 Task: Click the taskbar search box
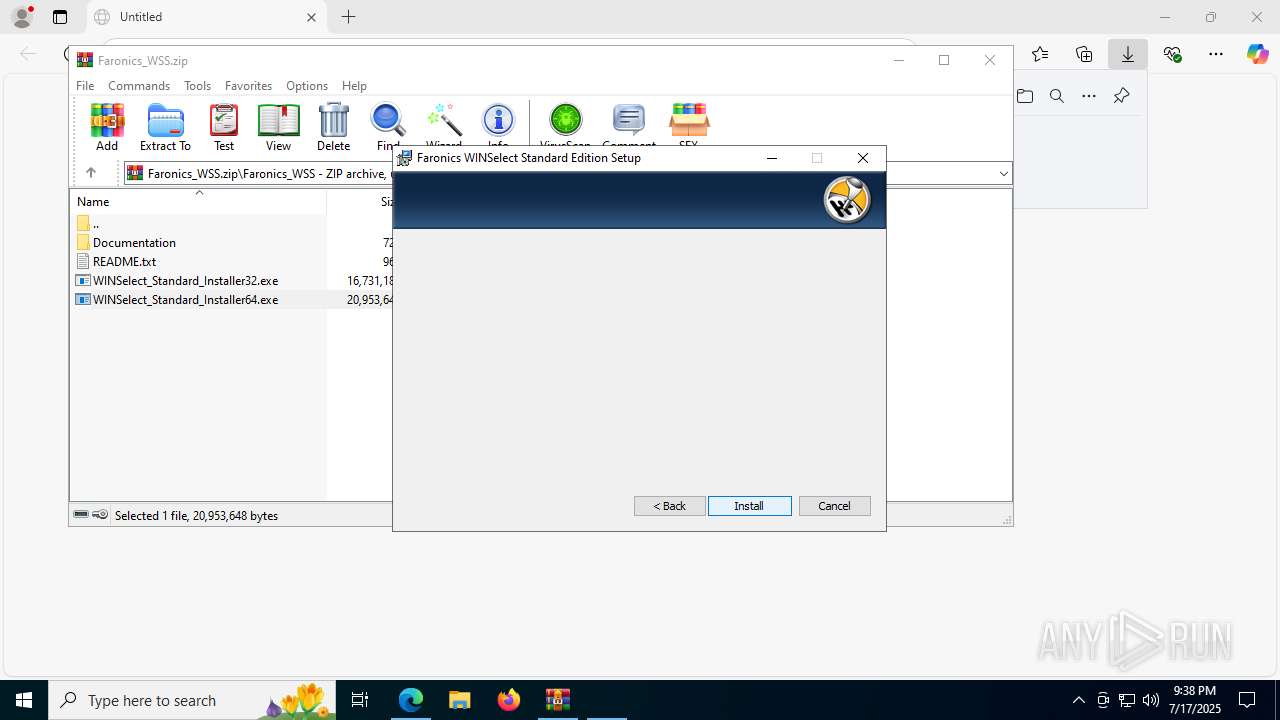(x=193, y=700)
